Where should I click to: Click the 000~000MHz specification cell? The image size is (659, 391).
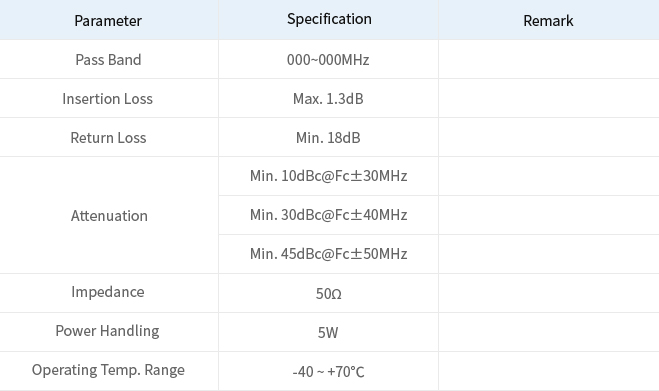[328, 59]
